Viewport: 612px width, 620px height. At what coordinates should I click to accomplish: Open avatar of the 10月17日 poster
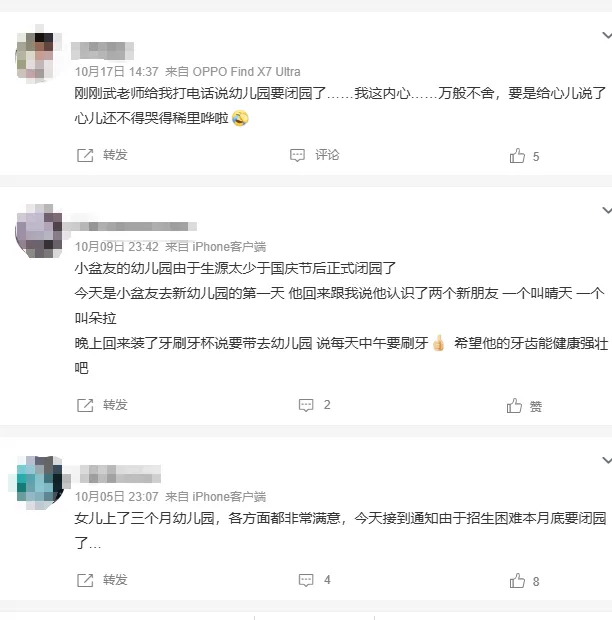(x=38, y=54)
